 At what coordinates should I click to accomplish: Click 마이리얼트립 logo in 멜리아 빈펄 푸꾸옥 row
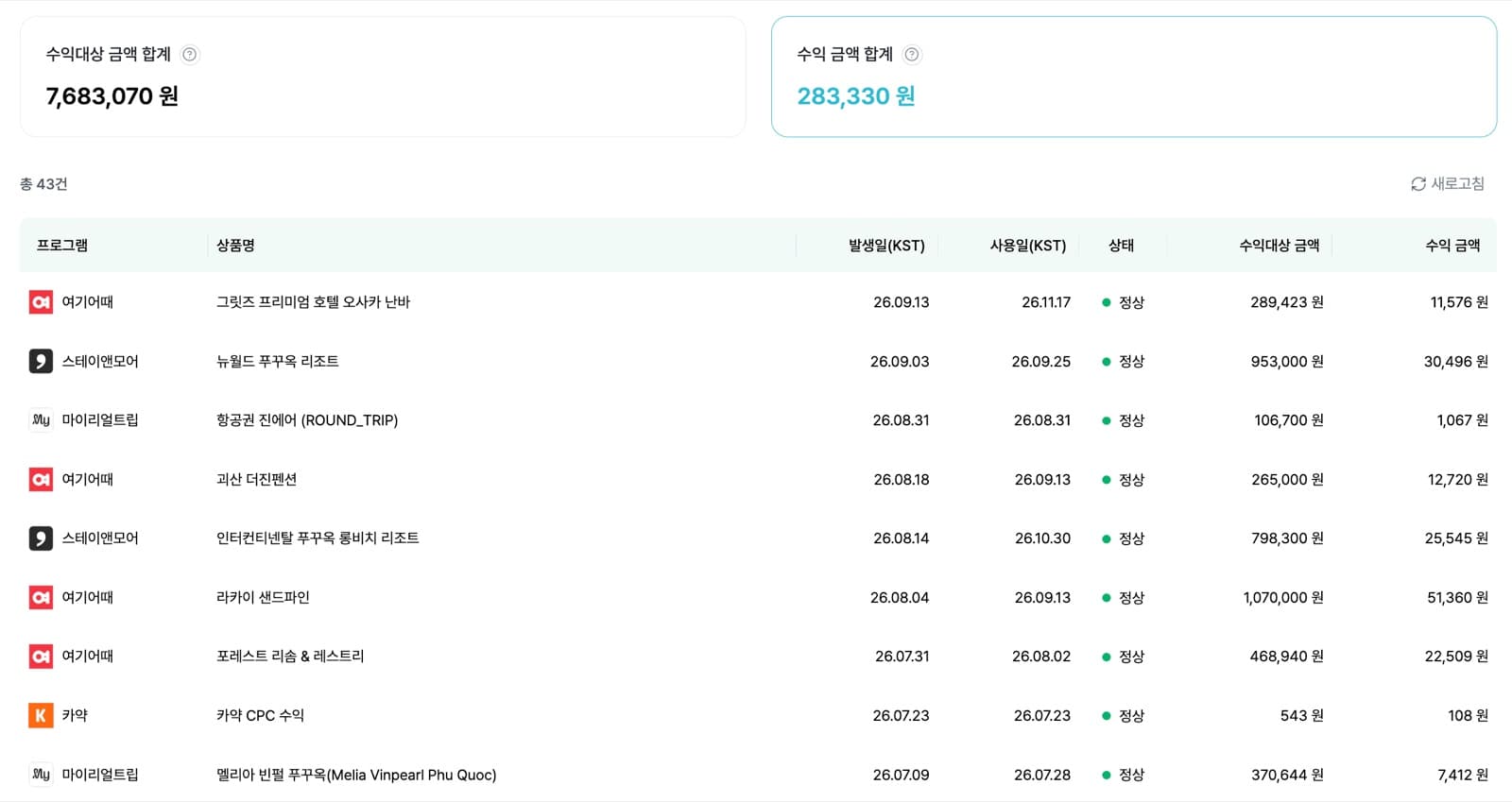(41, 775)
